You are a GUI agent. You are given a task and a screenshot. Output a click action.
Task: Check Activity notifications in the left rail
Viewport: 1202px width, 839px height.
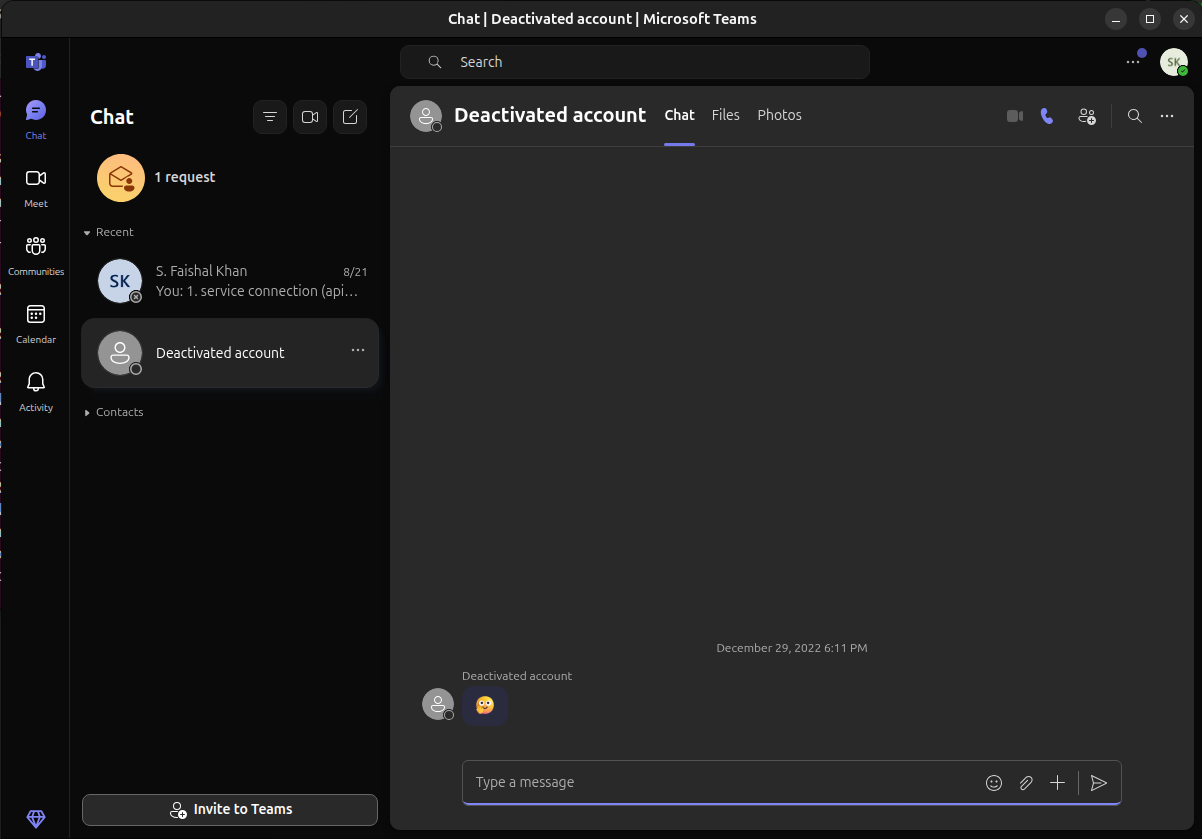point(35,389)
